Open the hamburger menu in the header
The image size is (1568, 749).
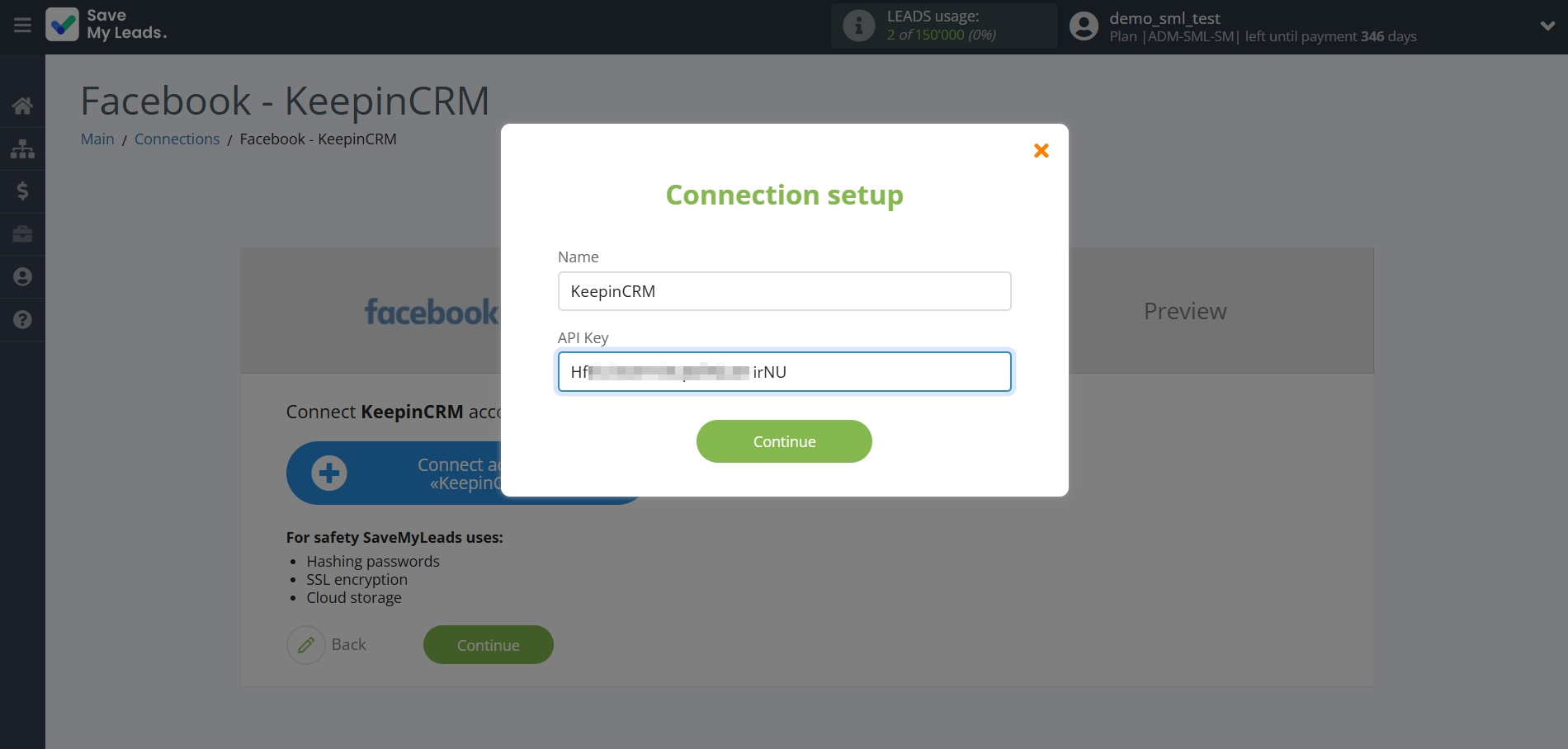[x=22, y=26]
